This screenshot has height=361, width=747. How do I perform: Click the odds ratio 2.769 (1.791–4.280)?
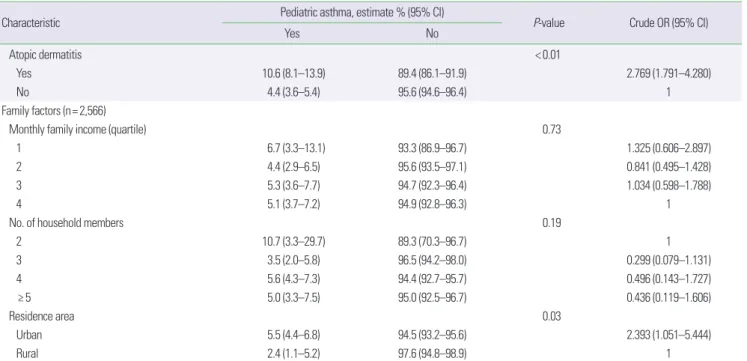668,74
